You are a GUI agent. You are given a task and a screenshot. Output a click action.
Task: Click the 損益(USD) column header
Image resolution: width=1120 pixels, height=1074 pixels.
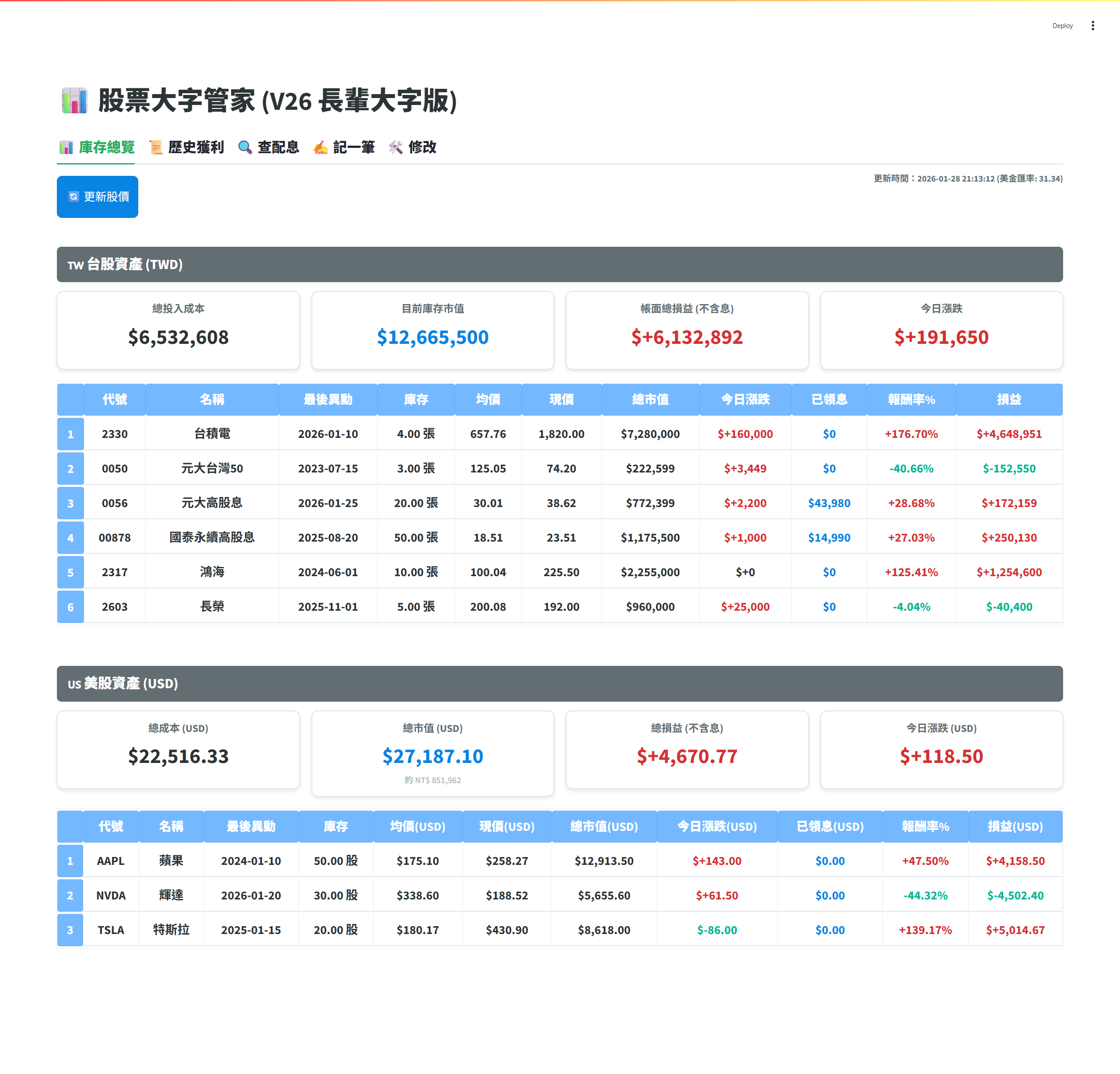pos(1015,826)
